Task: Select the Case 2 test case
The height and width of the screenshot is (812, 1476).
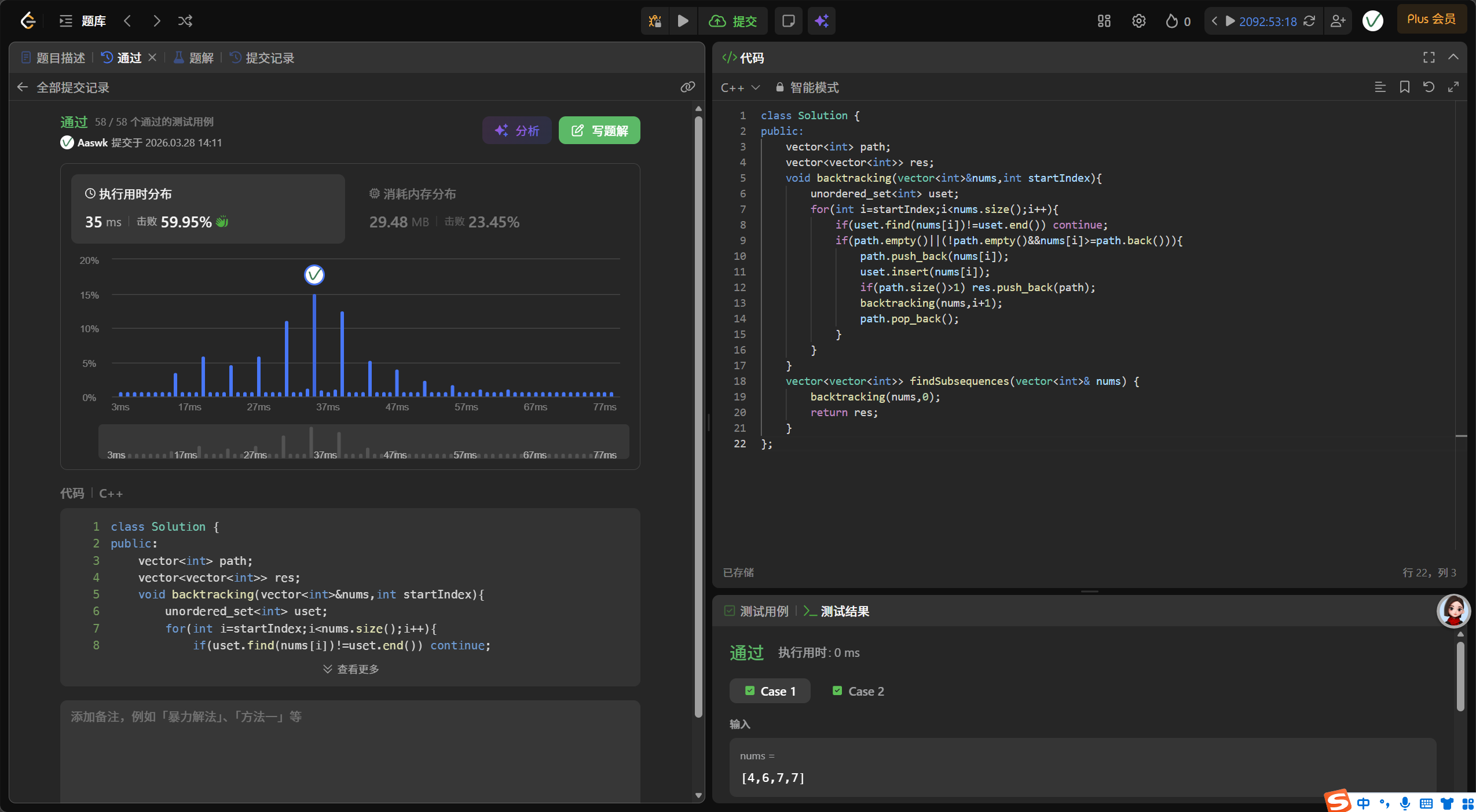Action: [x=858, y=691]
